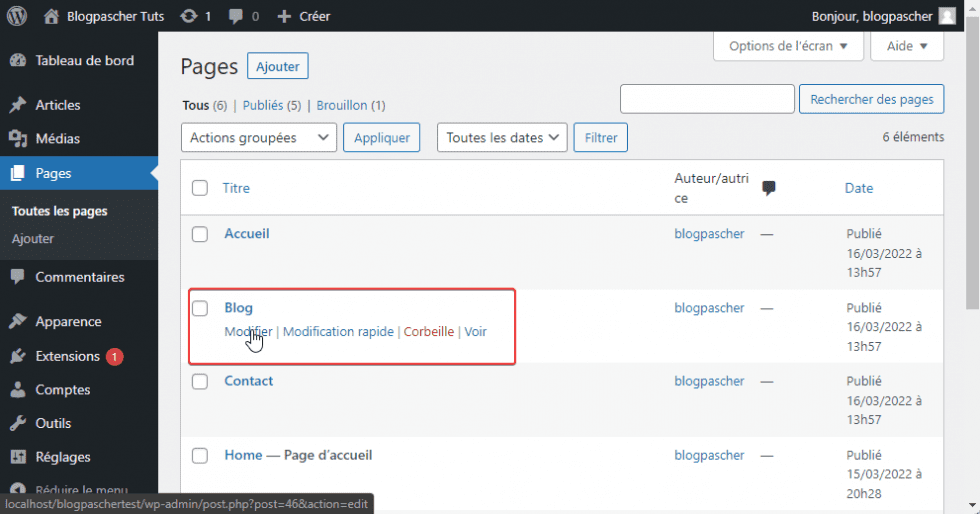Open Médias library in sidebar

coord(57,139)
